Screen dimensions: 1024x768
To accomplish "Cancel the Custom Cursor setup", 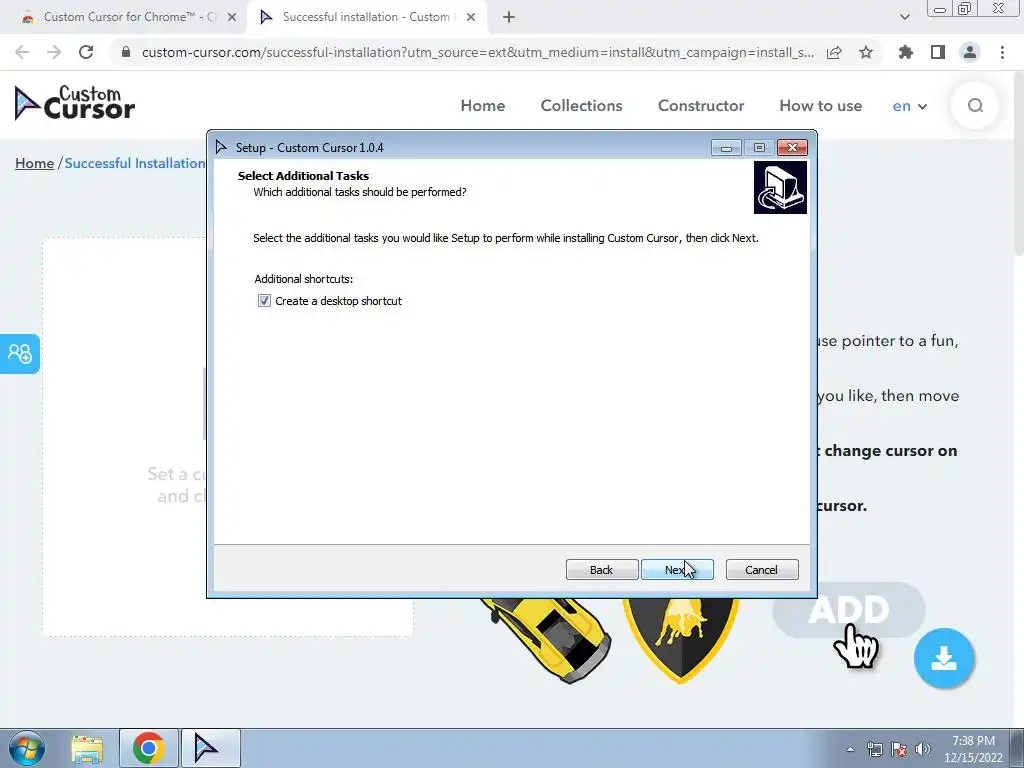I will pos(761,569).
